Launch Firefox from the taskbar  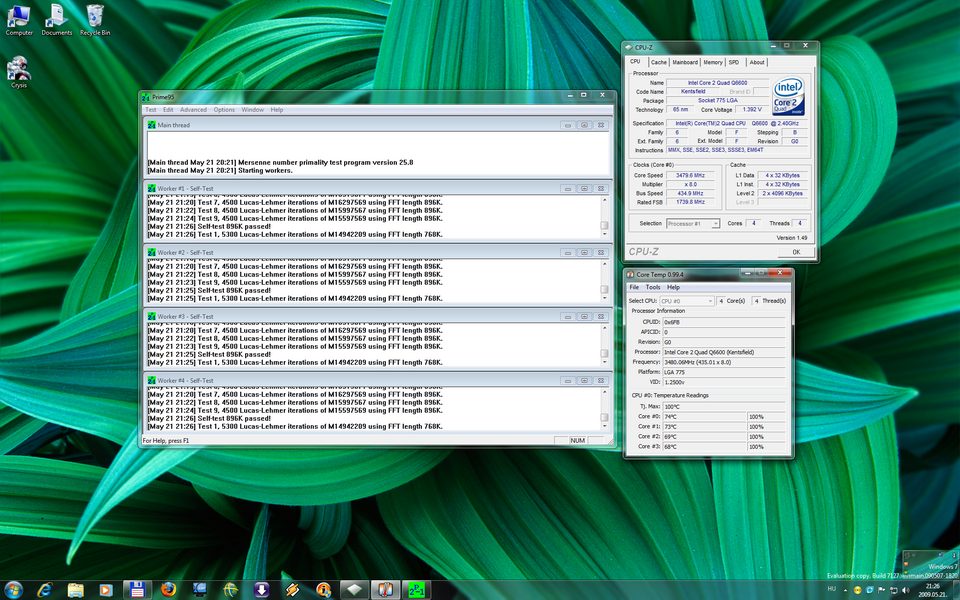point(168,590)
